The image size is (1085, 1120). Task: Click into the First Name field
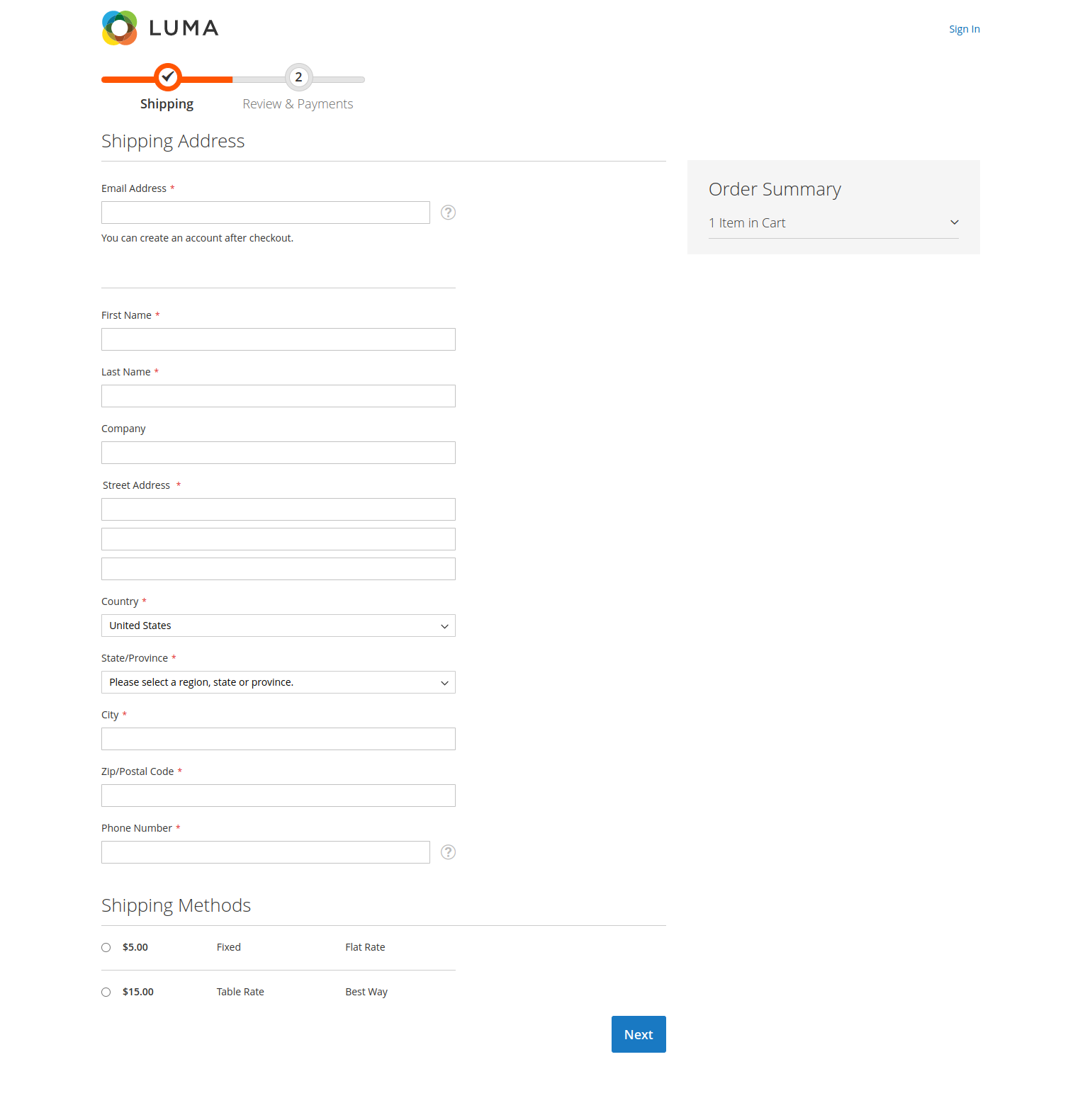[278, 339]
